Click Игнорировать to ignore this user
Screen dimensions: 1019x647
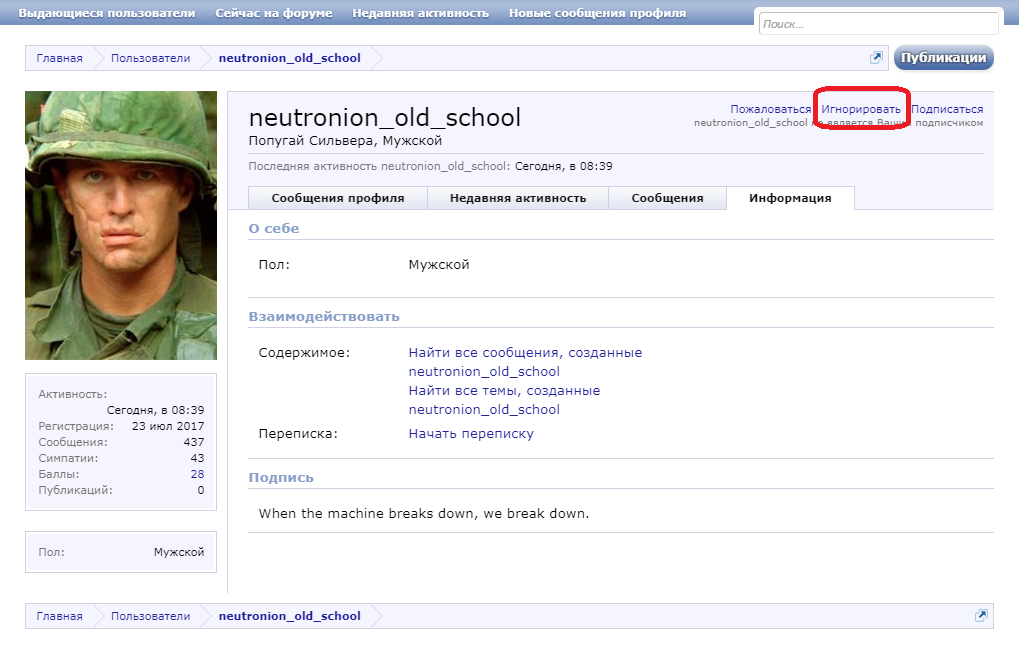tap(861, 109)
